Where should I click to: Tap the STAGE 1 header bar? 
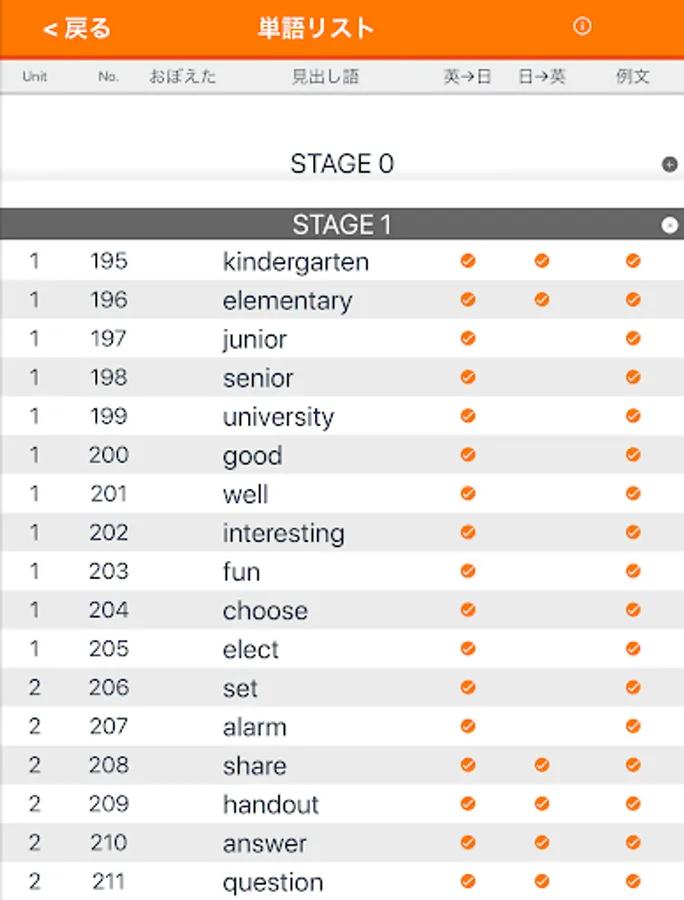[341, 225]
